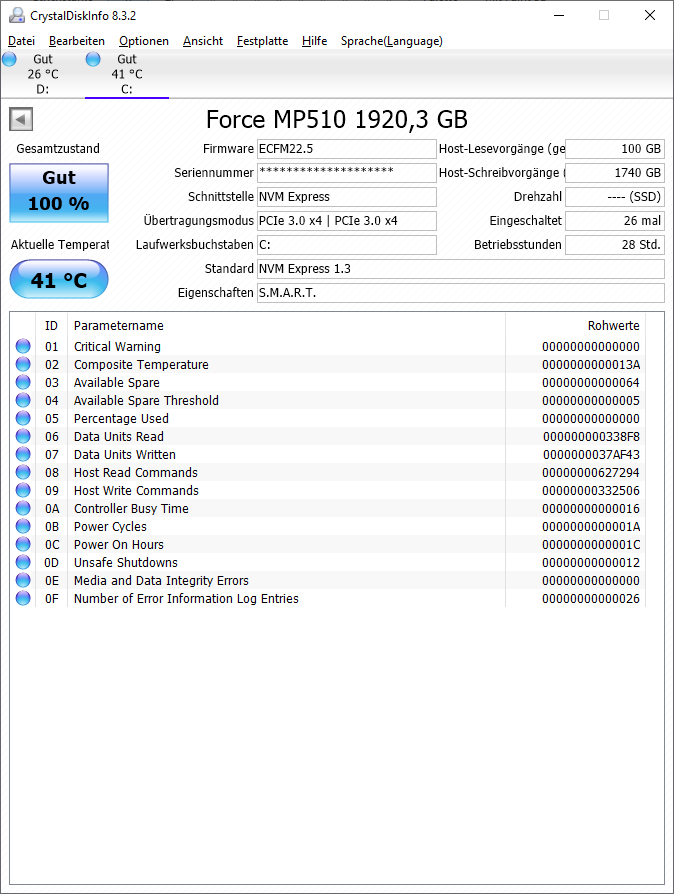Click the ID column header
Image resolution: width=674 pixels, height=894 pixels.
pos(51,326)
